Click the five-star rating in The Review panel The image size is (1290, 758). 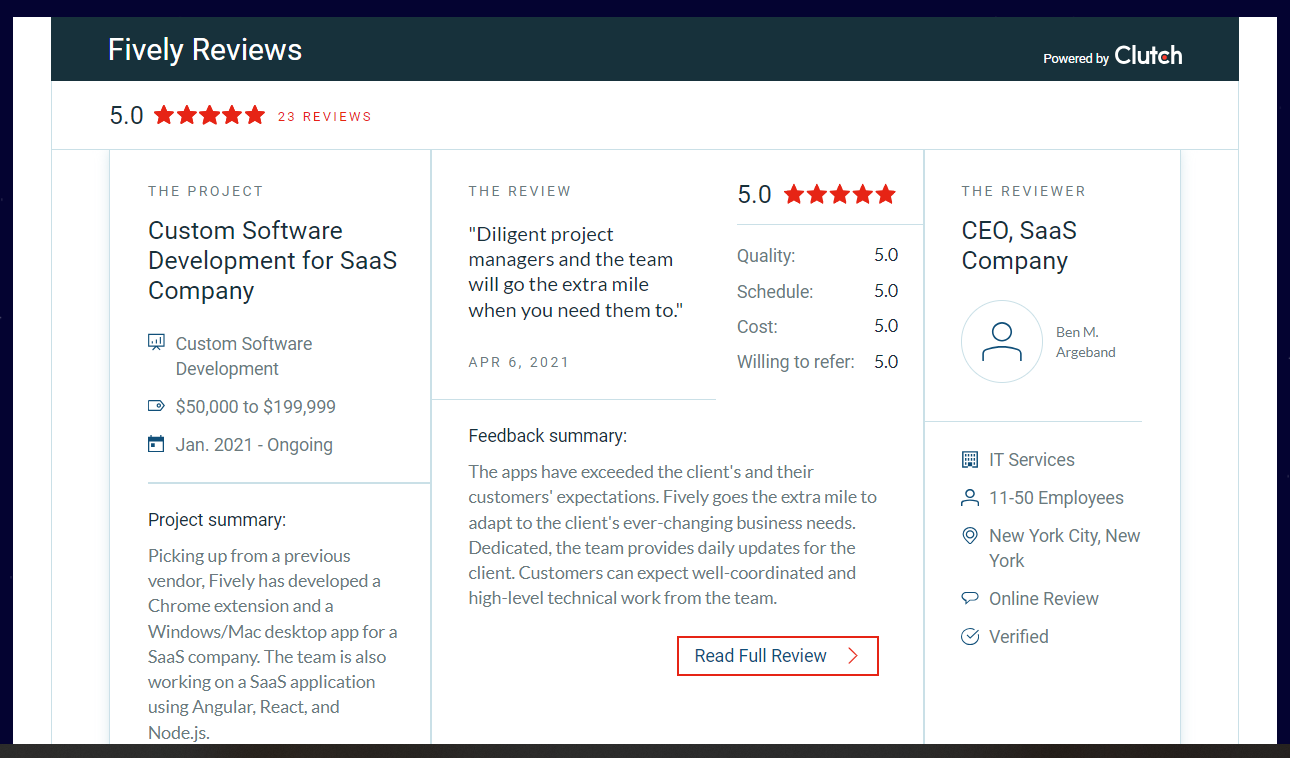[x=840, y=194]
